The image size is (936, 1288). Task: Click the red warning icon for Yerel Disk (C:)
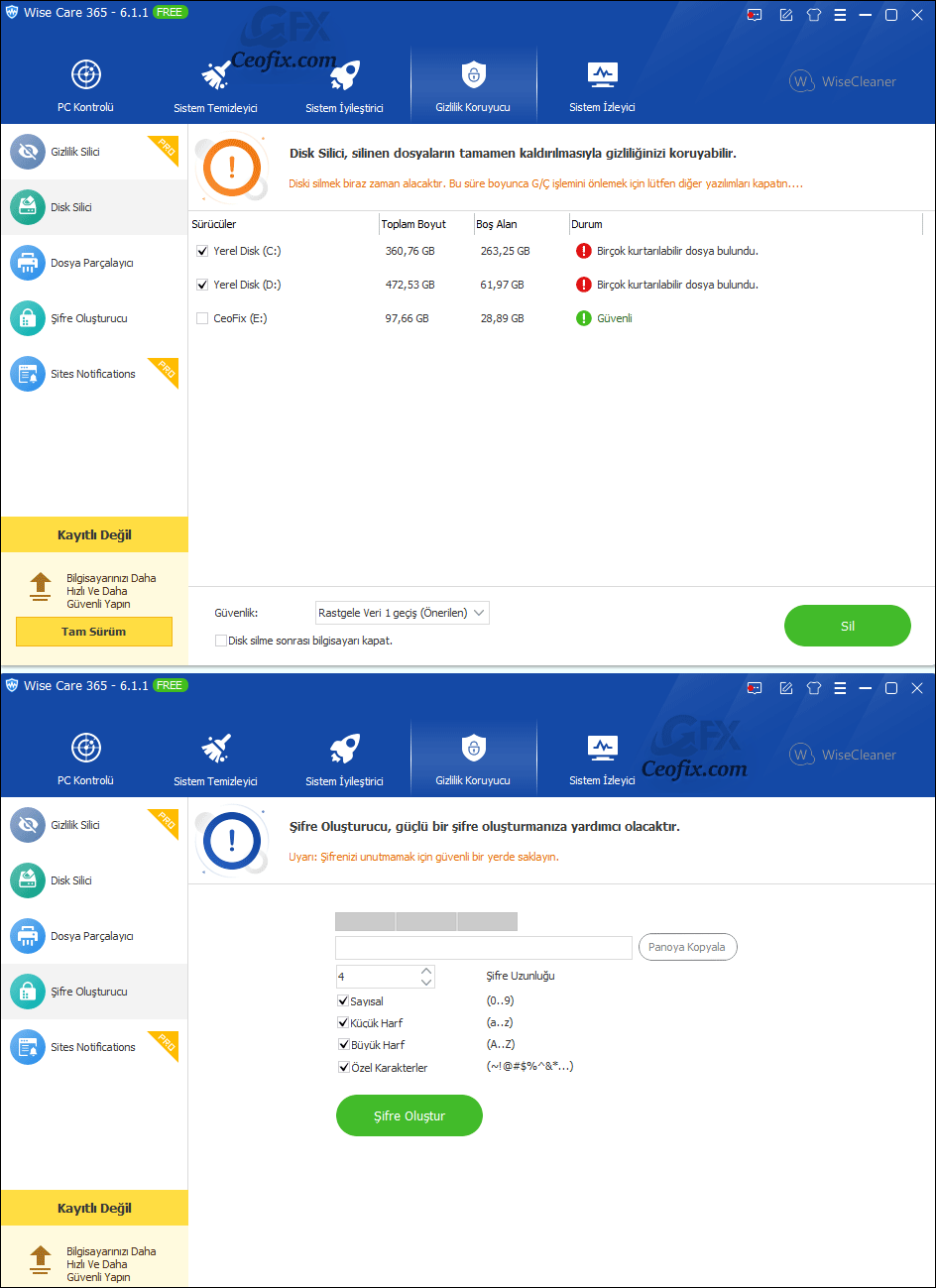[x=584, y=251]
